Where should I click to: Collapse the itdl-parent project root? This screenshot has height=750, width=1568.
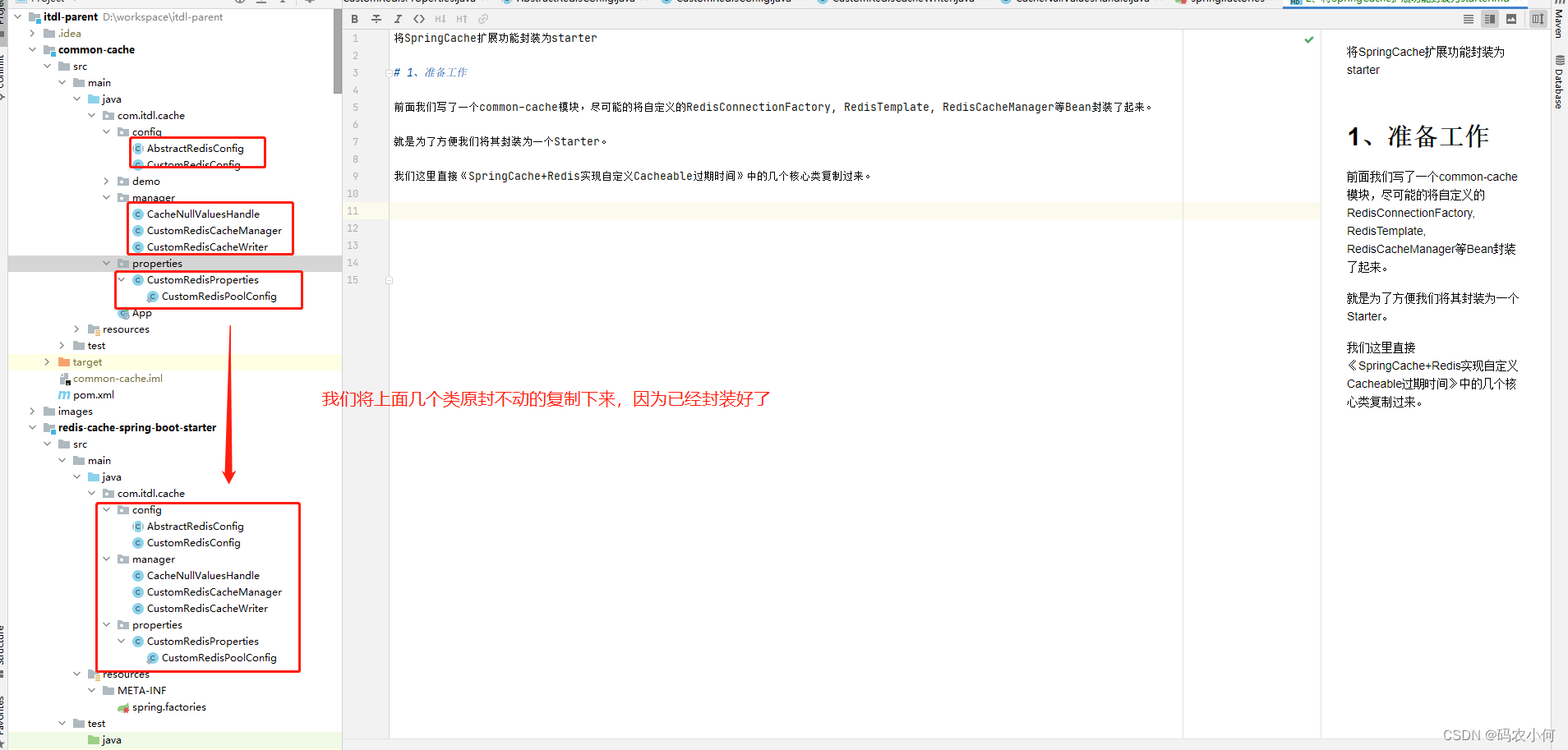click(17, 16)
